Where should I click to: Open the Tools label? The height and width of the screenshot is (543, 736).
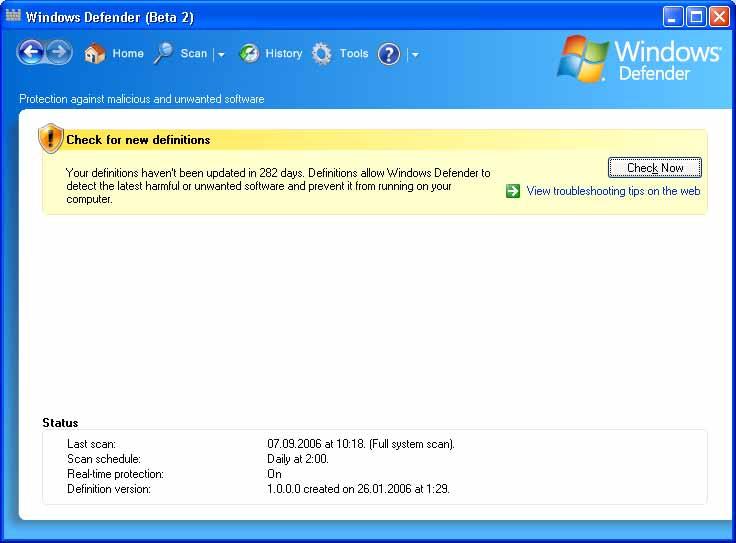(x=354, y=54)
